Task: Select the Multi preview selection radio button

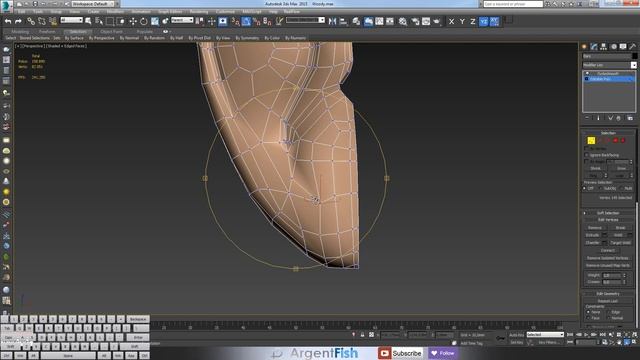Action: [x=621, y=189]
